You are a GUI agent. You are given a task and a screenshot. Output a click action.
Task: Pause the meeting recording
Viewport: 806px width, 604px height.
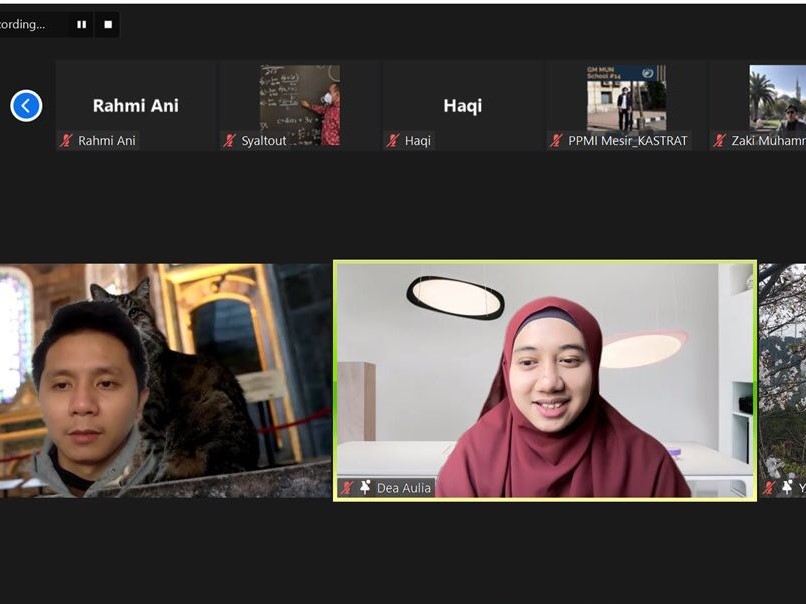(x=81, y=23)
